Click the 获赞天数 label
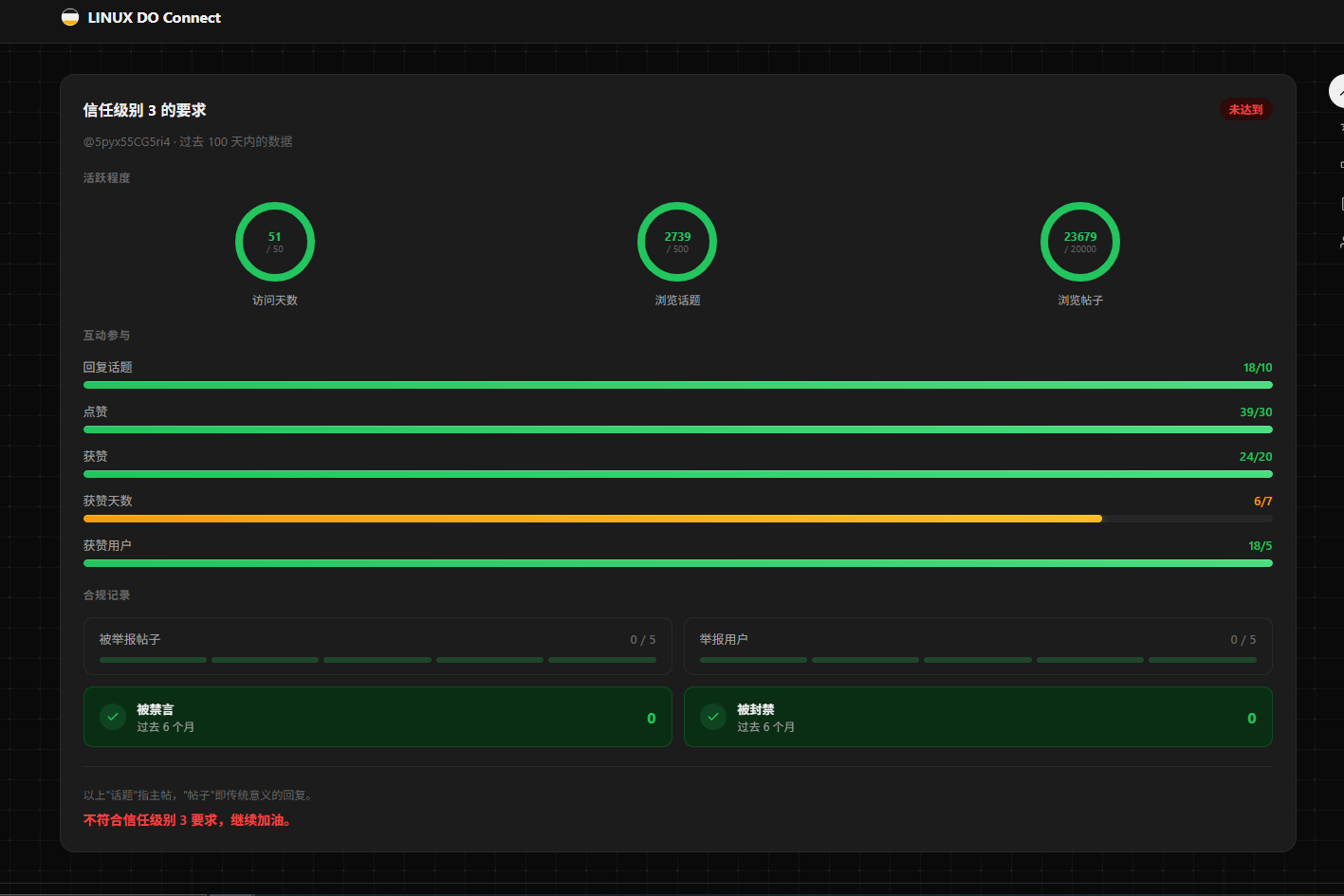 pyautogui.click(x=108, y=502)
